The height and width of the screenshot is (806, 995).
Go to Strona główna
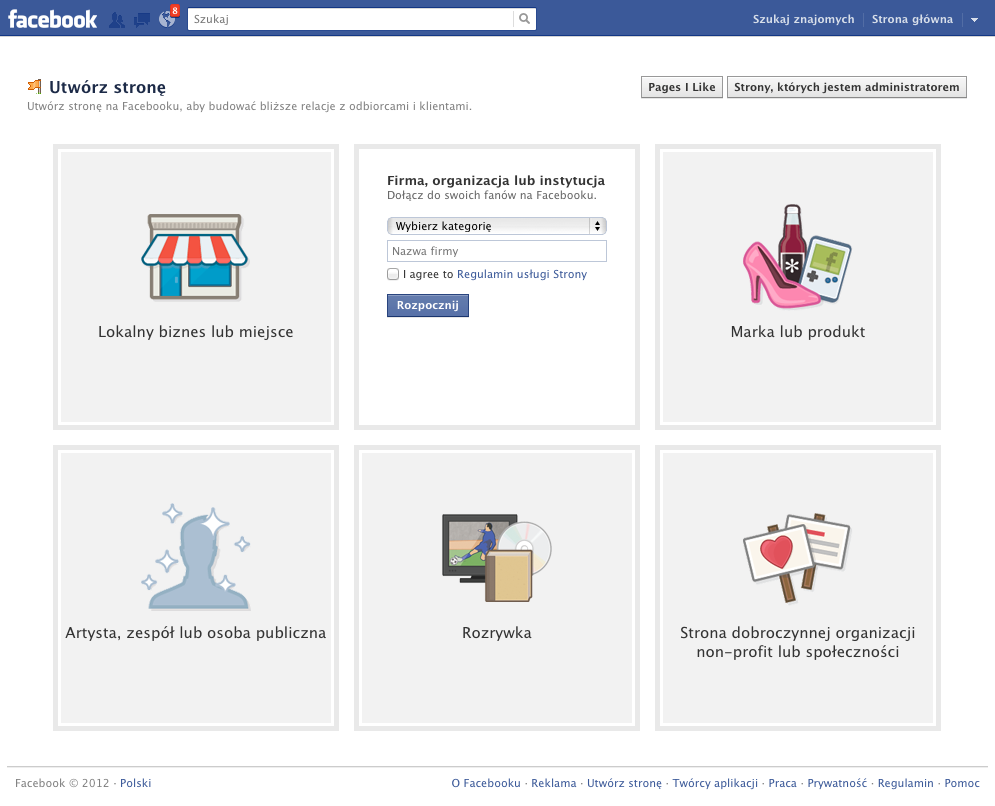(912, 19)
